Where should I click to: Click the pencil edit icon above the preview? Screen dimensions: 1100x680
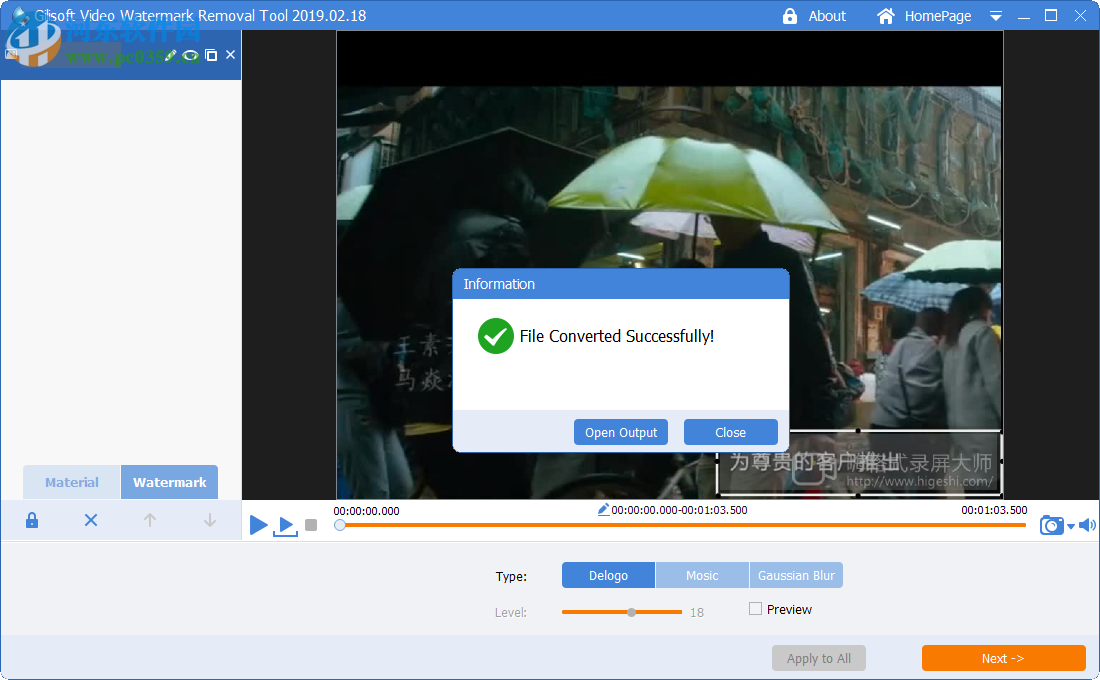click(170, 55)
